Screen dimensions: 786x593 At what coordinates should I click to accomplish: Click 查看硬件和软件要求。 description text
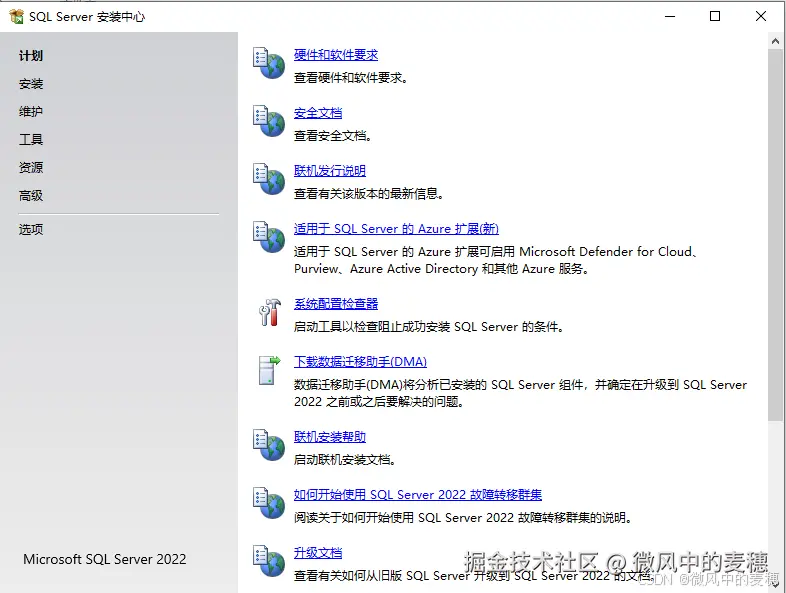(350, 78)
